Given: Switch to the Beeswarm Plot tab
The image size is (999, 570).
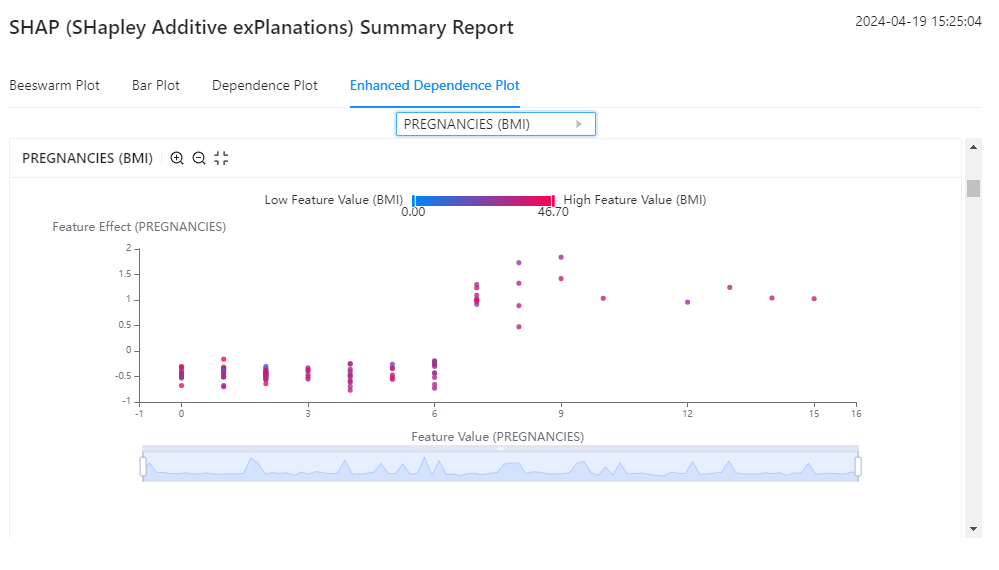Looking at the screenshot, I should click(x=54, y=85).
